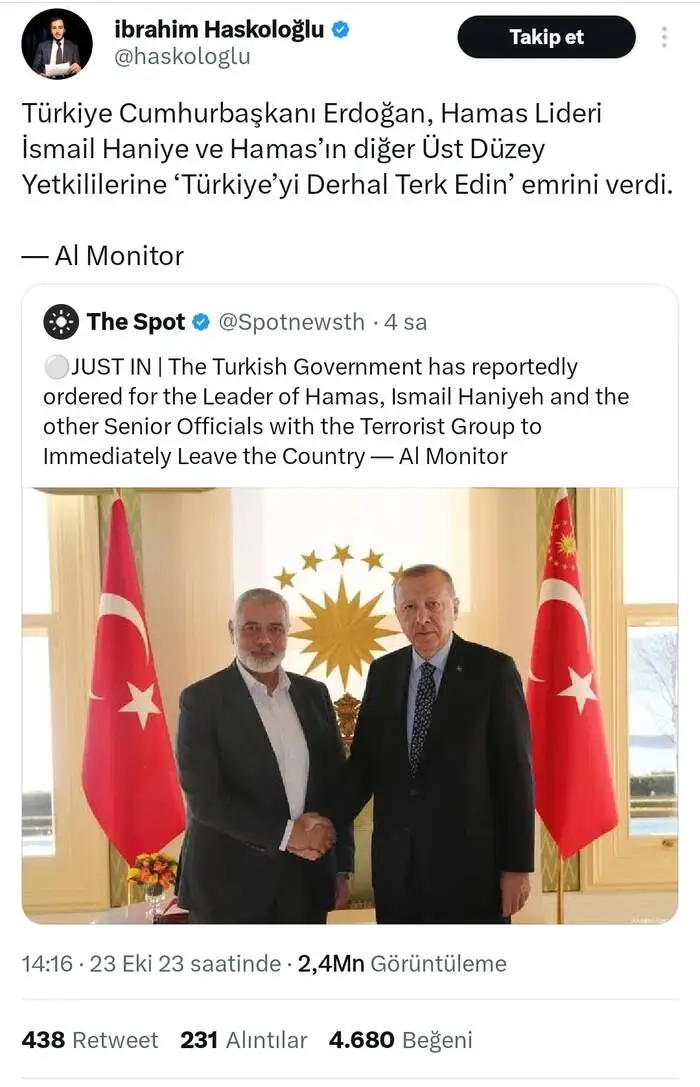Open the 231 Alıntılar list
This screenshot has width=700, height=1087.
(x=235, y=1039)
